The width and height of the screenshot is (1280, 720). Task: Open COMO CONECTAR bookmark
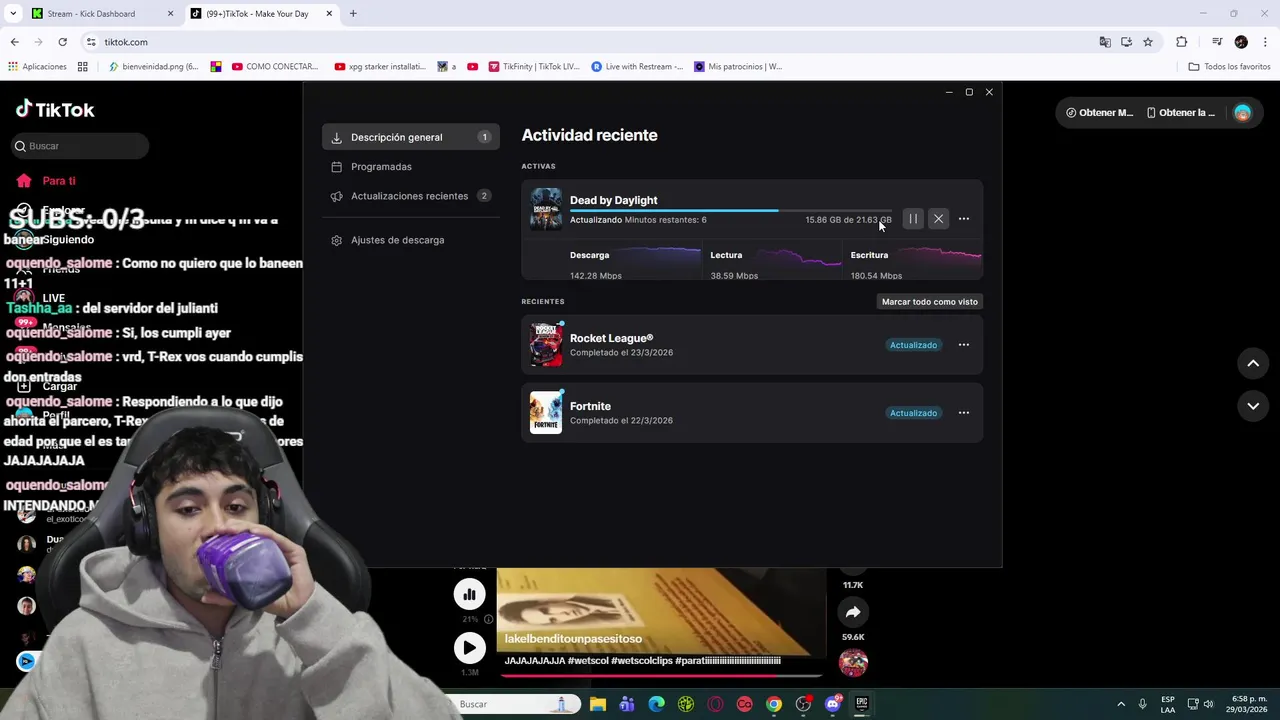pyautogui.click(x=275, y=67)
